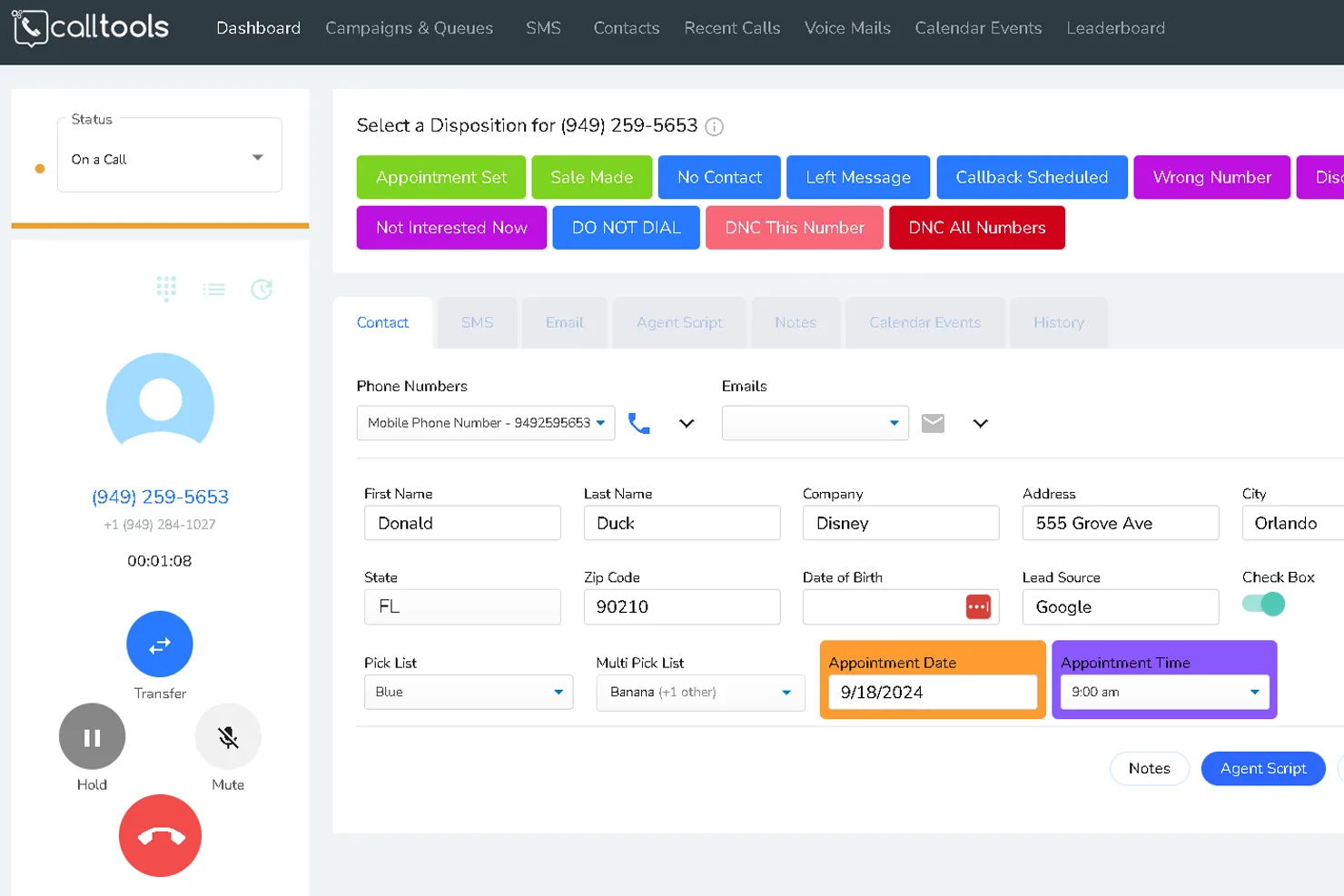Screen dimensions: 1344x896
Task: Open the dialpad keypad icon
Action: point(166,289)
